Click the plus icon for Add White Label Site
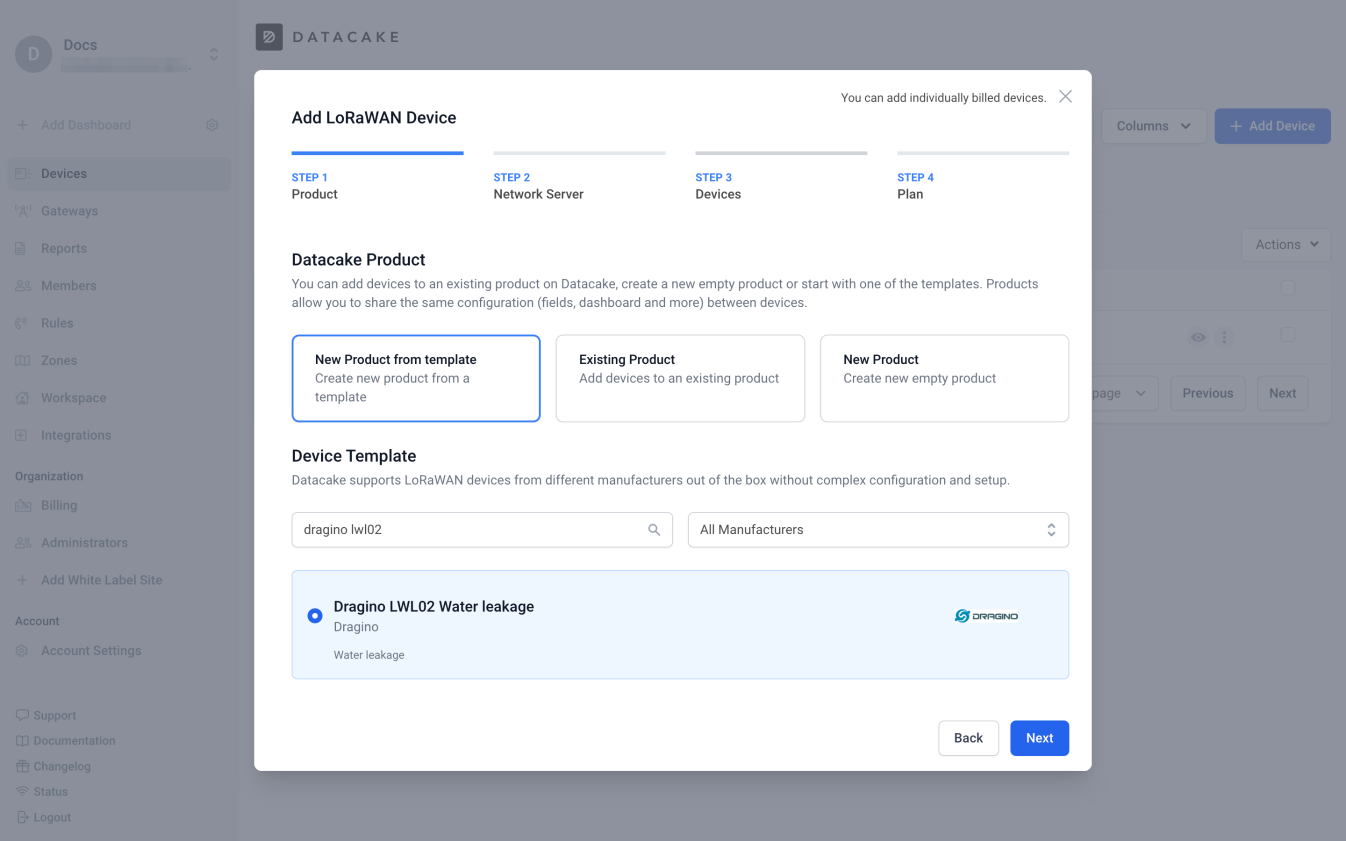This screenshot has width=1346, height=841. coord(22,580)
